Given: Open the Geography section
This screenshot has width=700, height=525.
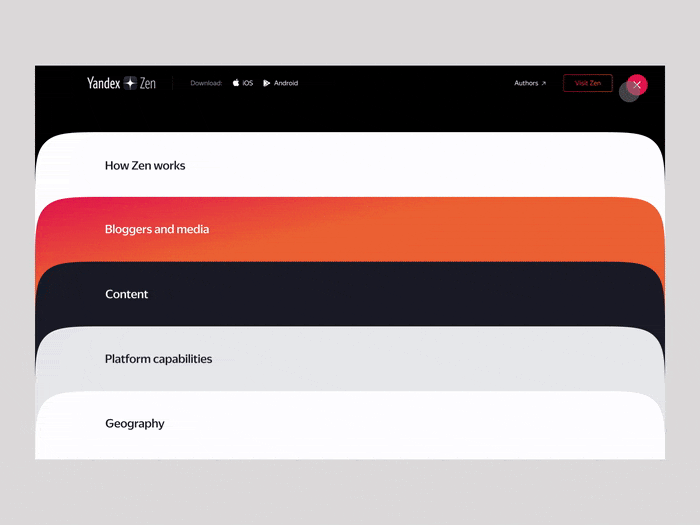Looking at the screenshot, I should pos(350,425).
